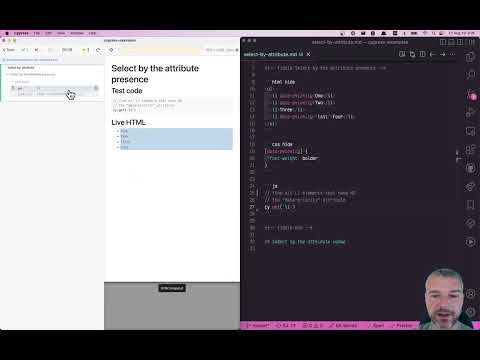Pin the get command in Cypress log
480x360 pixels.
coord(13,88)
